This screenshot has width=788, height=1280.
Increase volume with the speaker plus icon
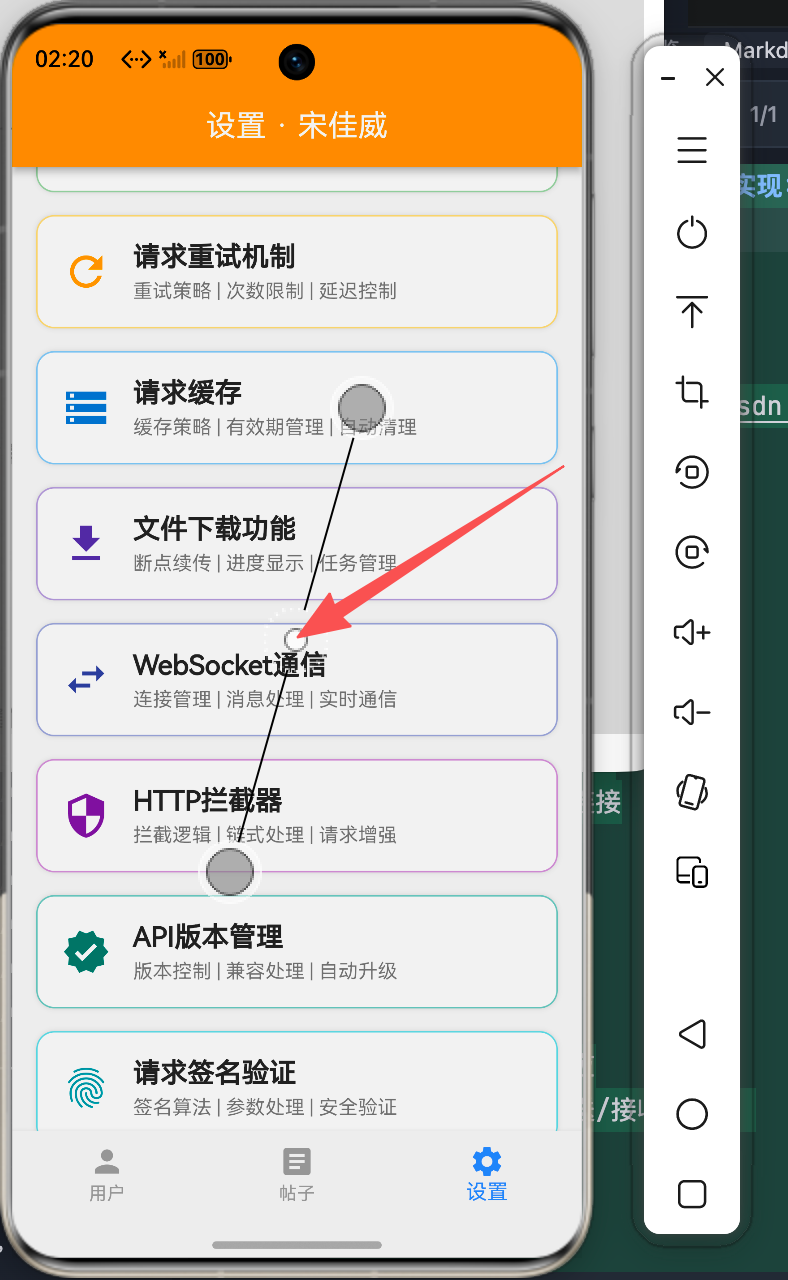[692, 632]
